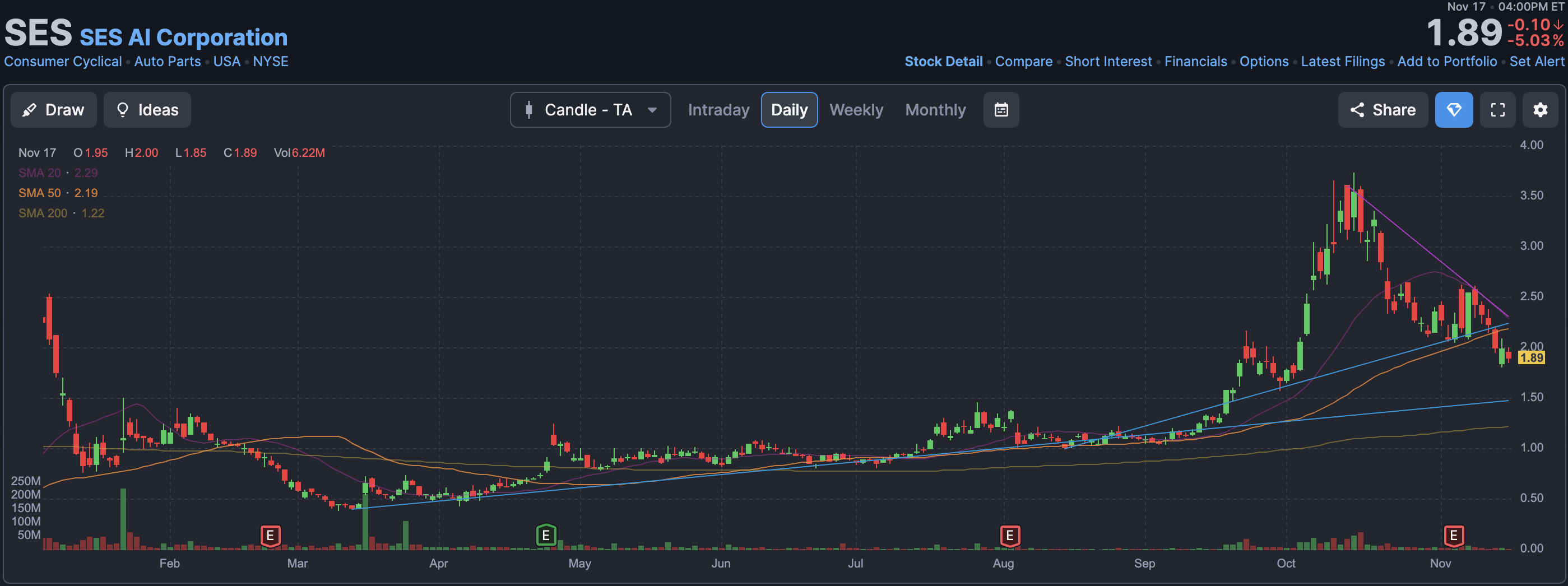
Task: Open the Financials page
Action: pyautogui.click(x=1195, y=62)
